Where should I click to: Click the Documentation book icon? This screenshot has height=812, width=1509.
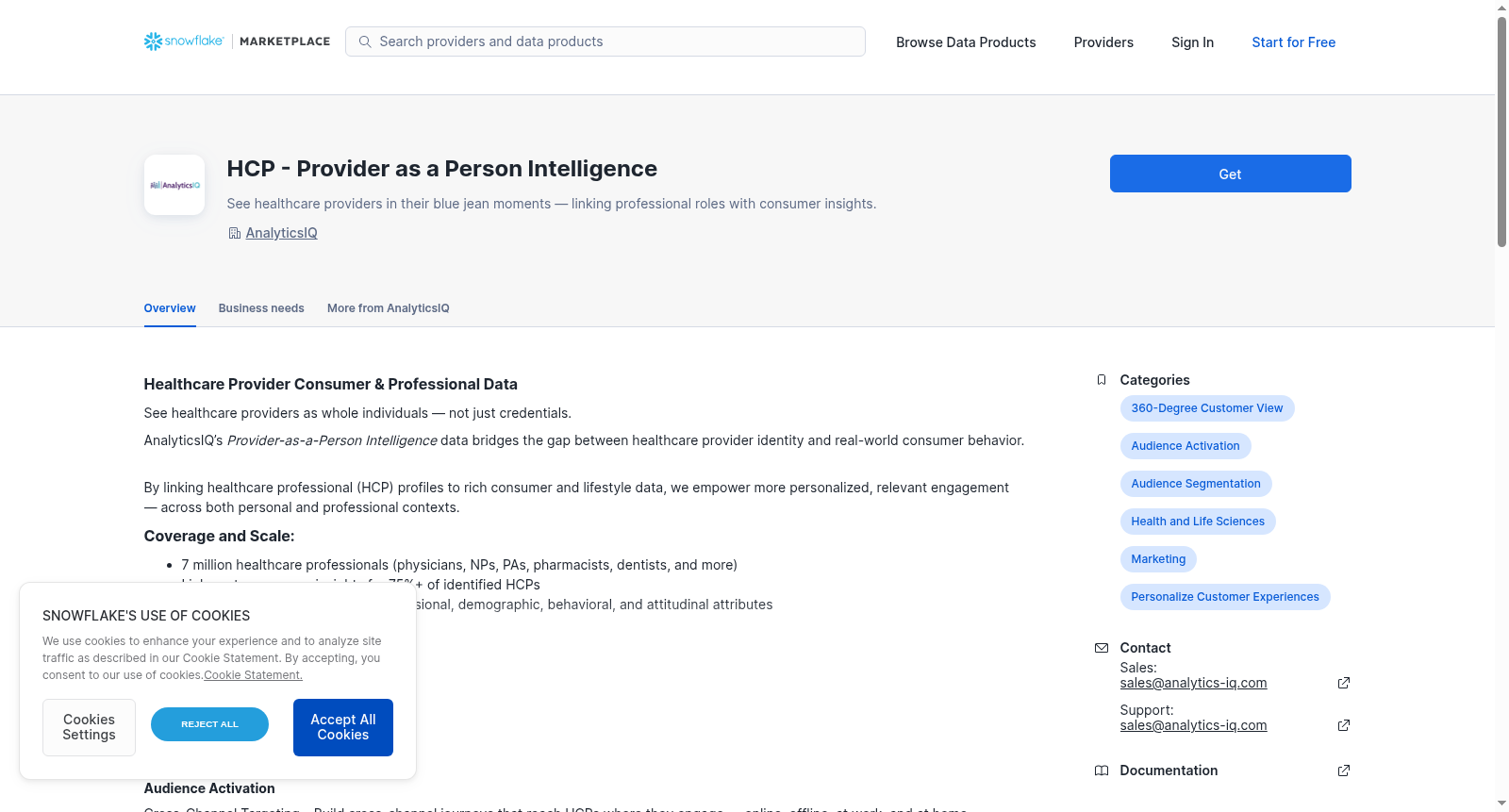[1102, 771]
